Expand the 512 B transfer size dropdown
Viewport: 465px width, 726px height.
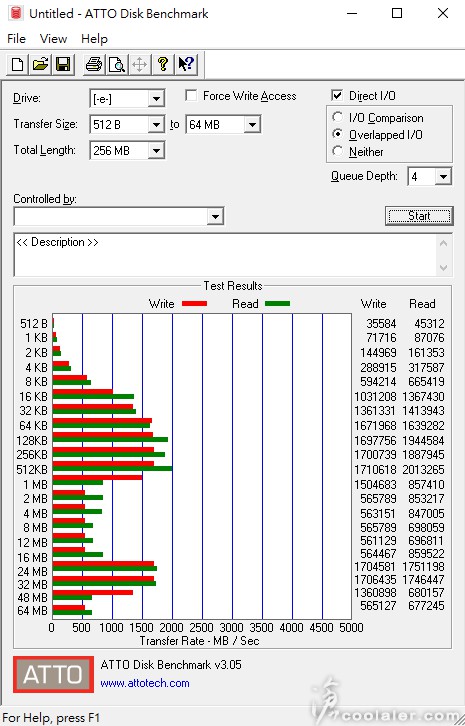tap(157, 125)
